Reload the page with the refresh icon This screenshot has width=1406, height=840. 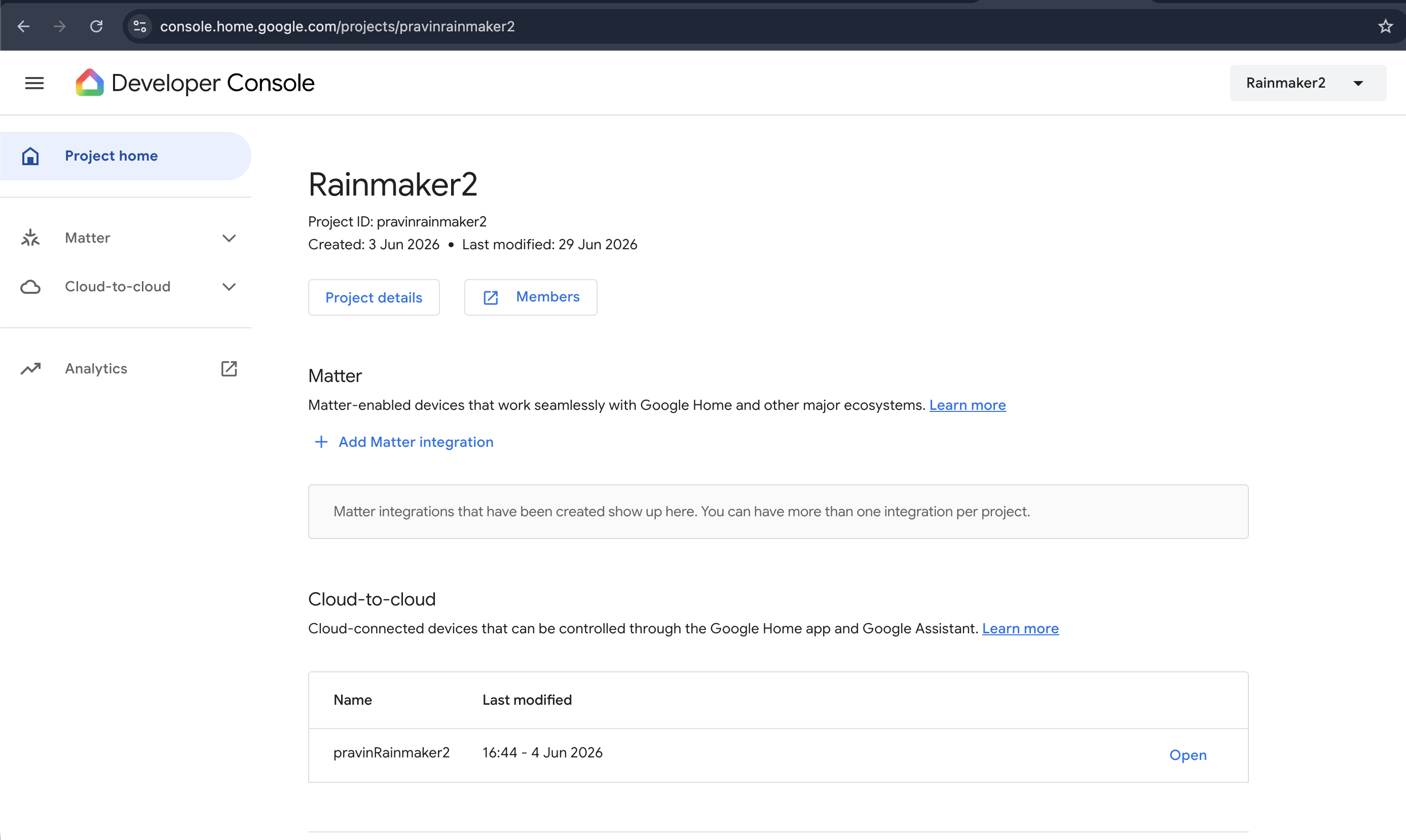pos(96,27)
